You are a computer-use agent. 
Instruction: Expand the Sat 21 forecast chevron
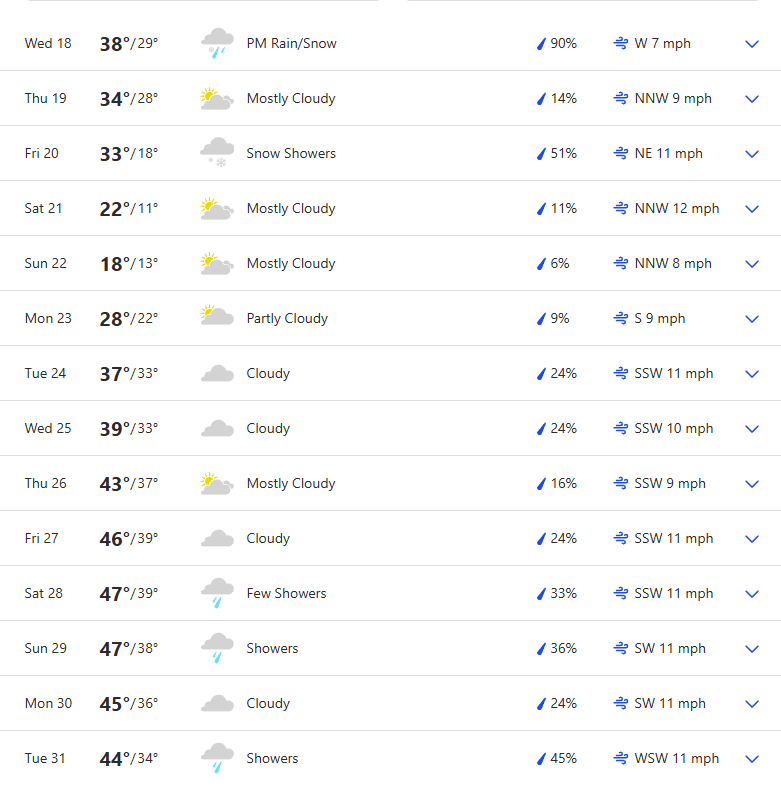(753, 209)
